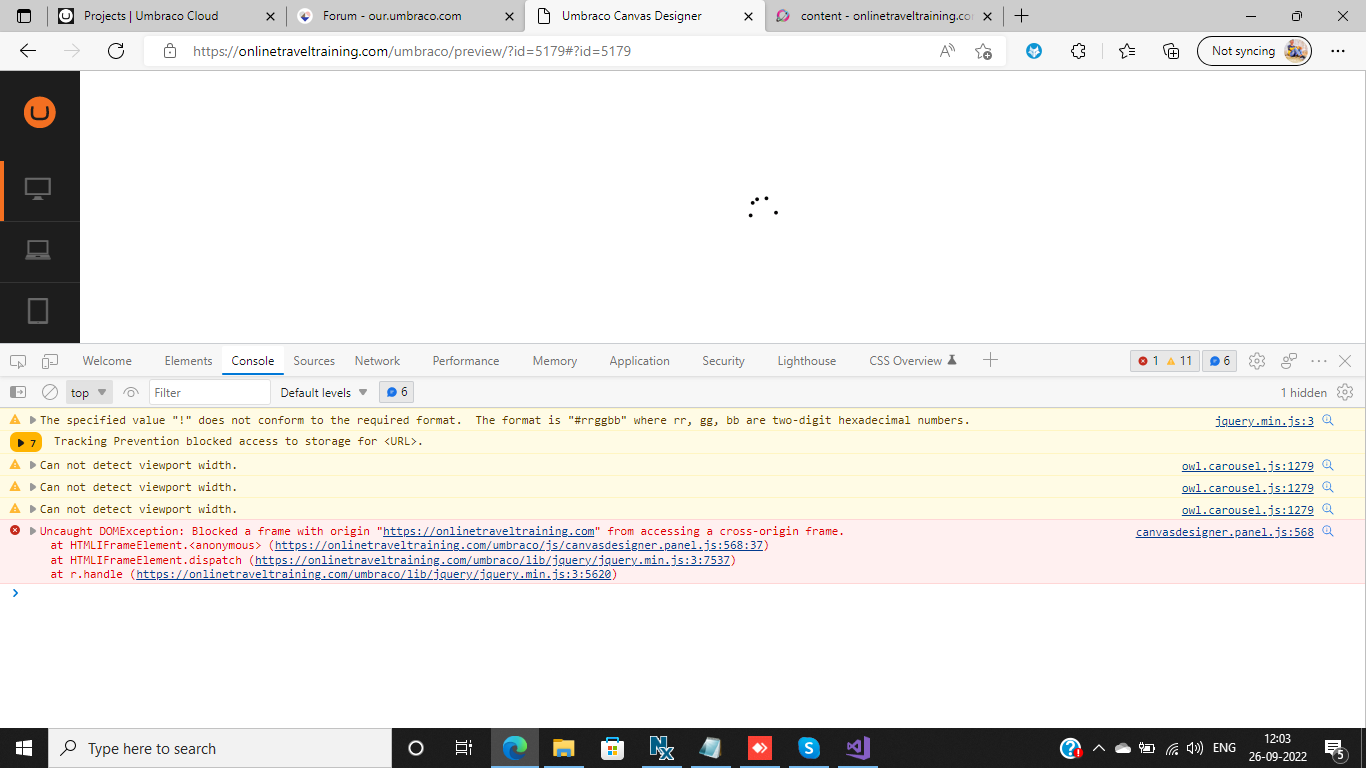
Task: Click the Umbraco logo icon
Action: 39,112
